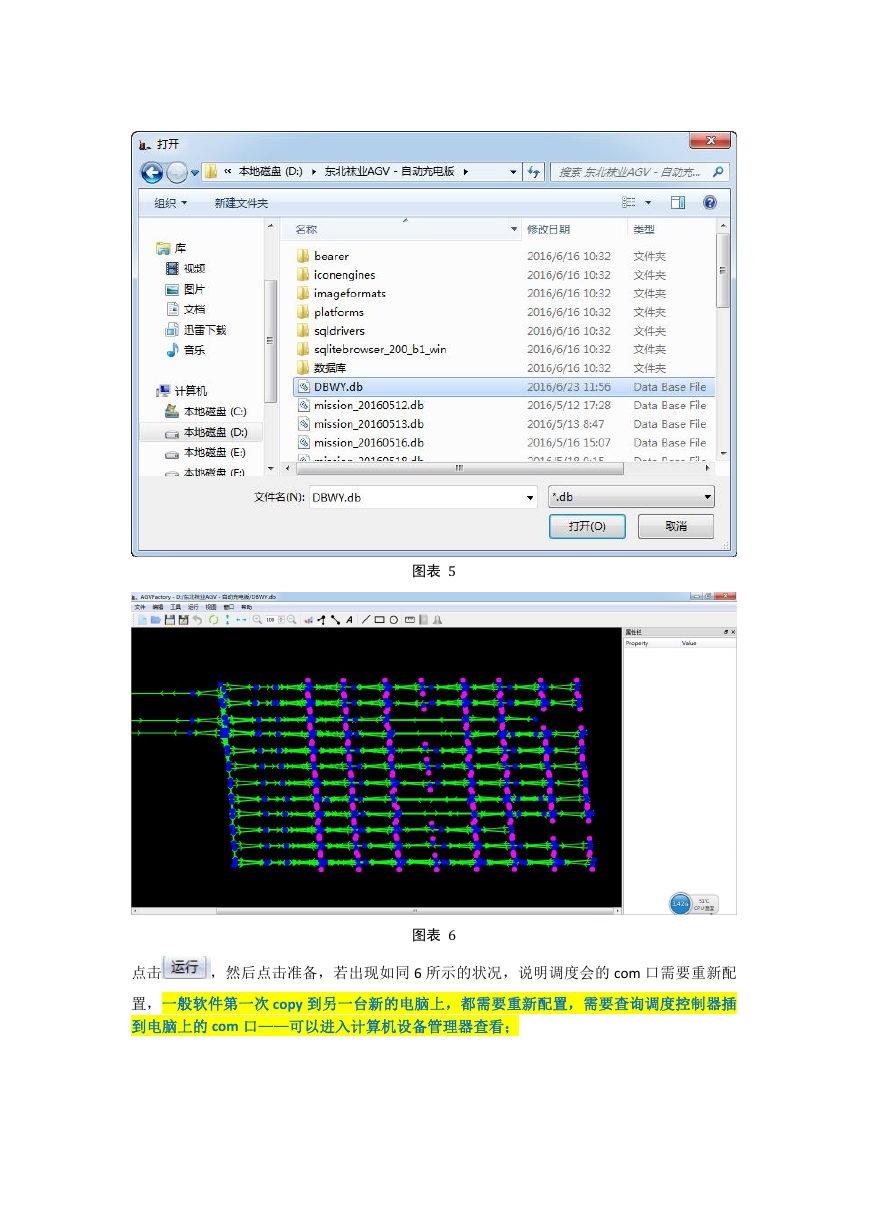The image size is (869, 1228).
Task: Open the 帮助 menu in AGVFactory
Action: (x=246, y=607)
